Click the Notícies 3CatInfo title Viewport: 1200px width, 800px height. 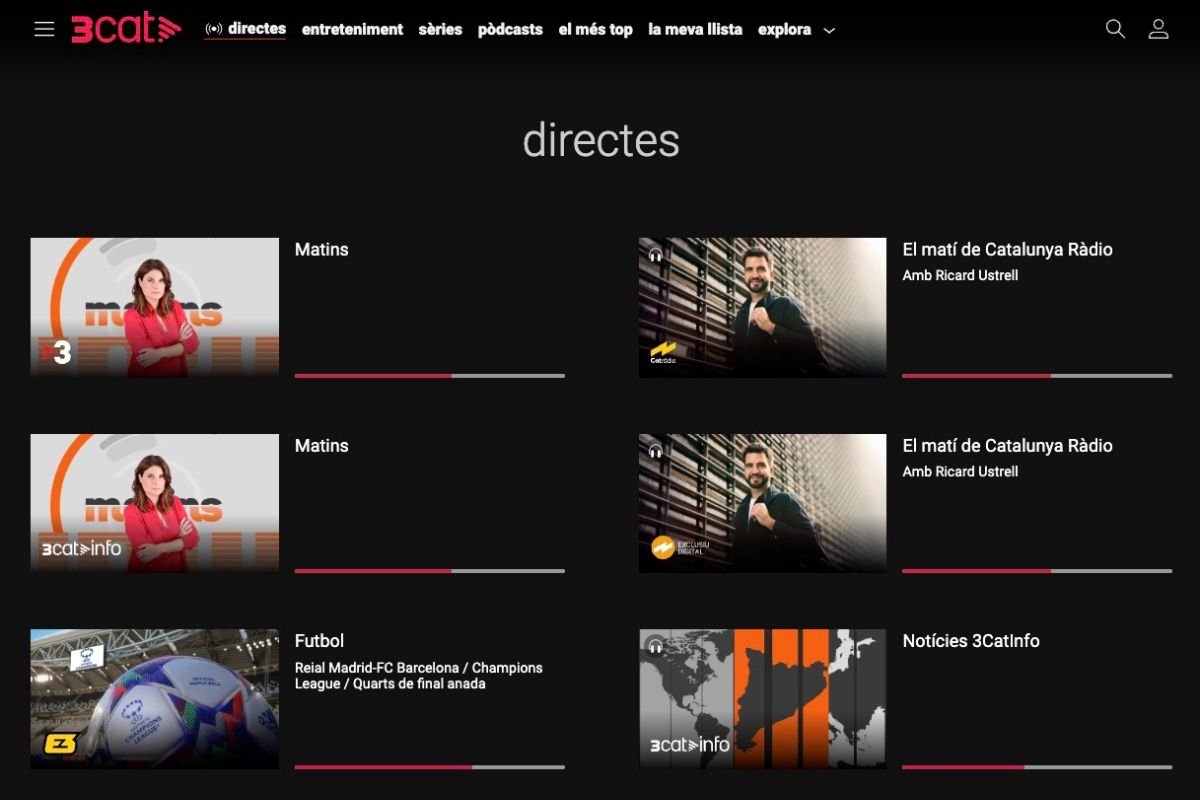coord(970,641)
